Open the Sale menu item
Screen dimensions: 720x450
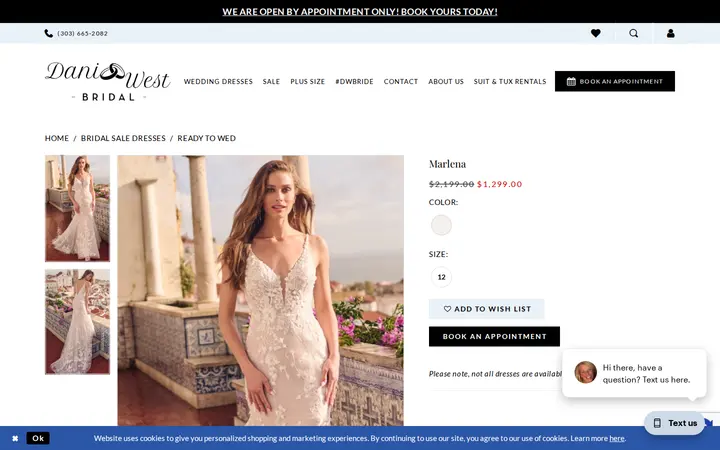pyautogui.click(x=271, y=81)
